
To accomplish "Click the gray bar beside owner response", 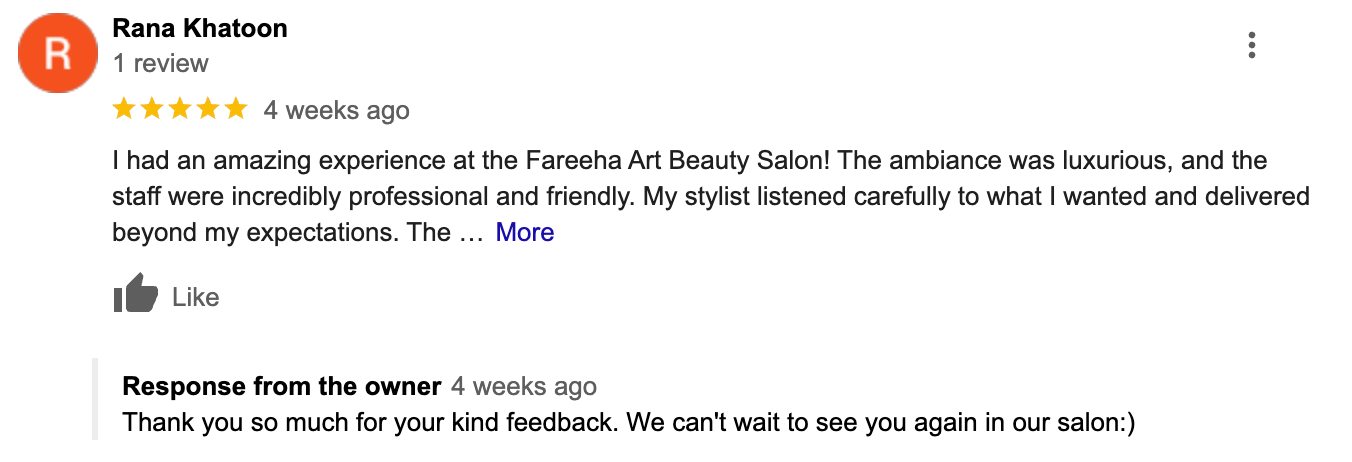I will [95, 399].
